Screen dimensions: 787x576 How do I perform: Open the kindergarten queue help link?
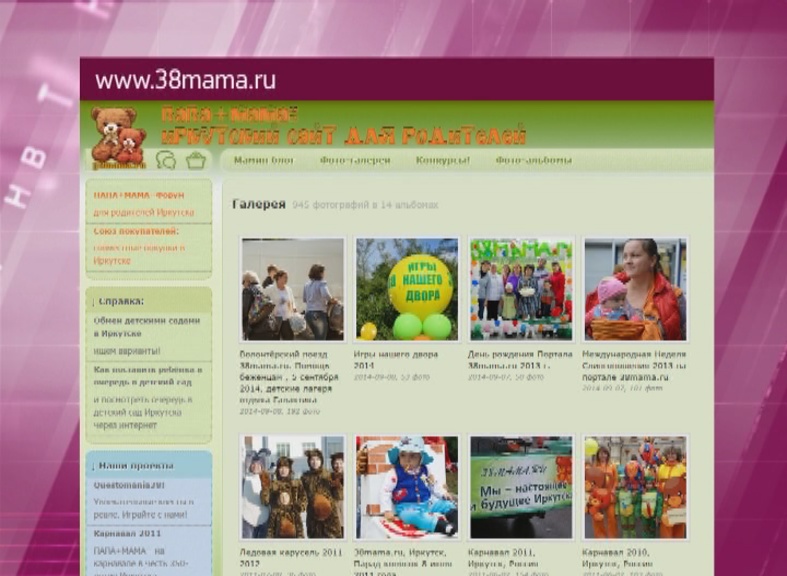(x=148, y=376)
